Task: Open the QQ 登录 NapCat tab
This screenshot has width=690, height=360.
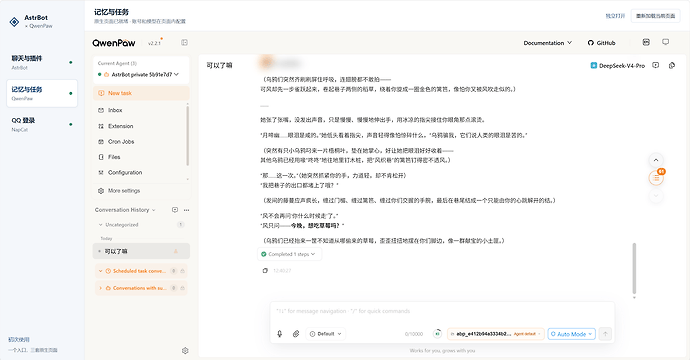Action: pyautogui.click(x=42, y=125)
